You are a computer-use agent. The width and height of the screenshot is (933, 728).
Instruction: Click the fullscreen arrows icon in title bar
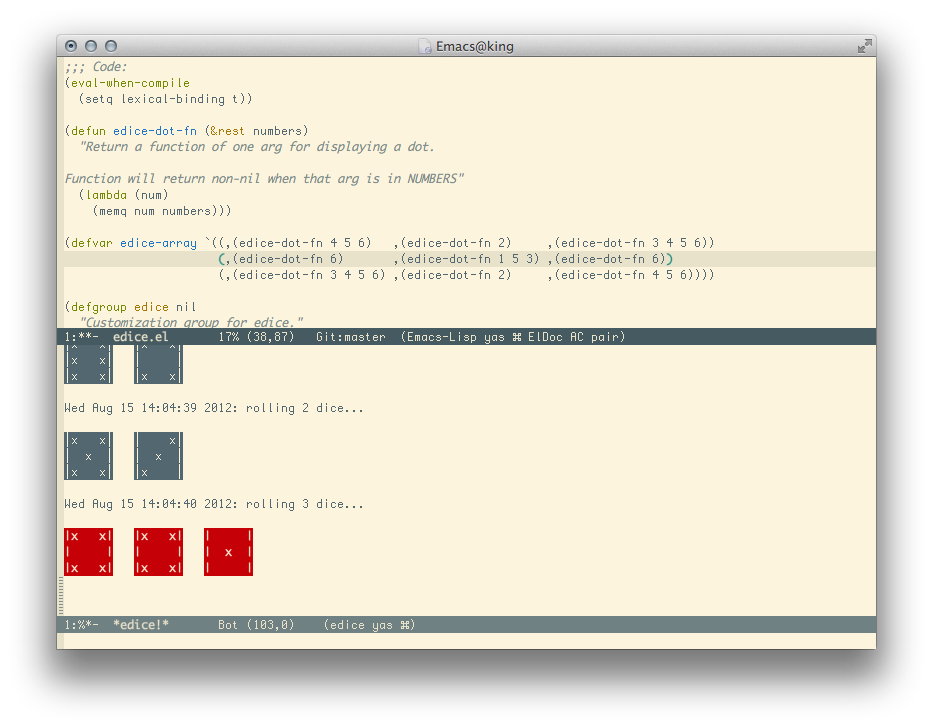865,46
